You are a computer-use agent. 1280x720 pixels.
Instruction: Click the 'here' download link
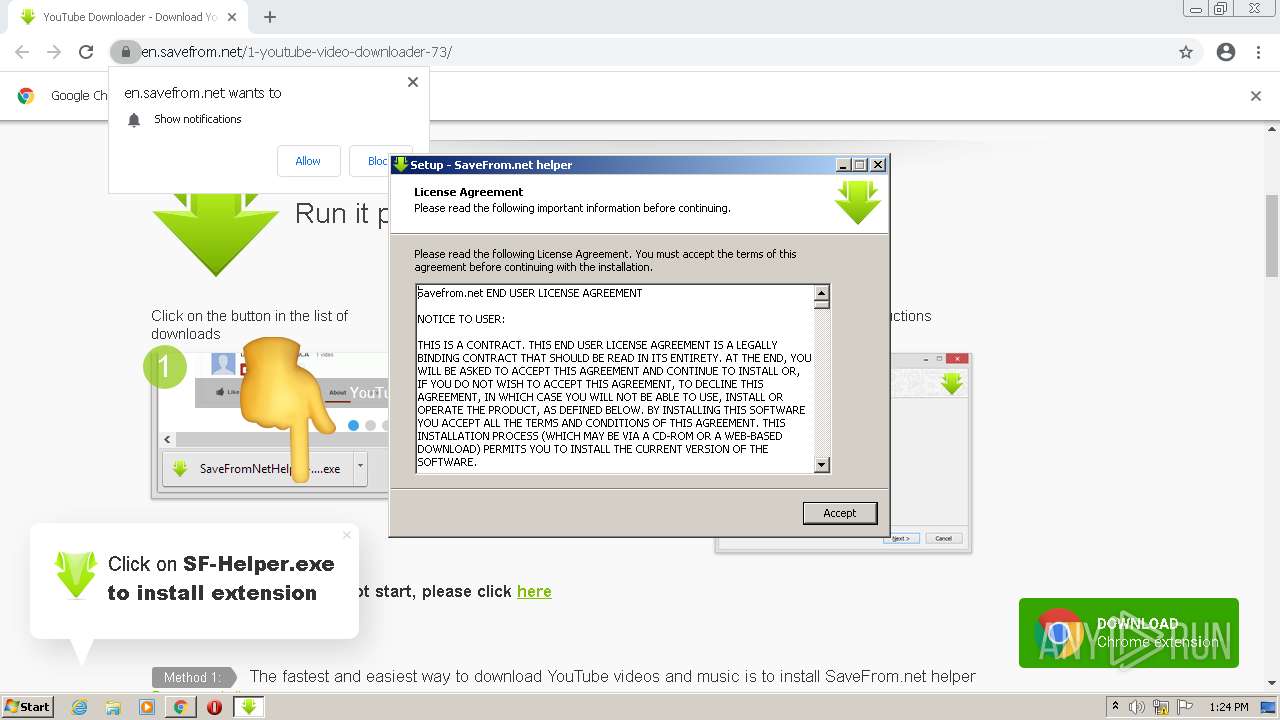pyautogui.click(x=534, y=591)
